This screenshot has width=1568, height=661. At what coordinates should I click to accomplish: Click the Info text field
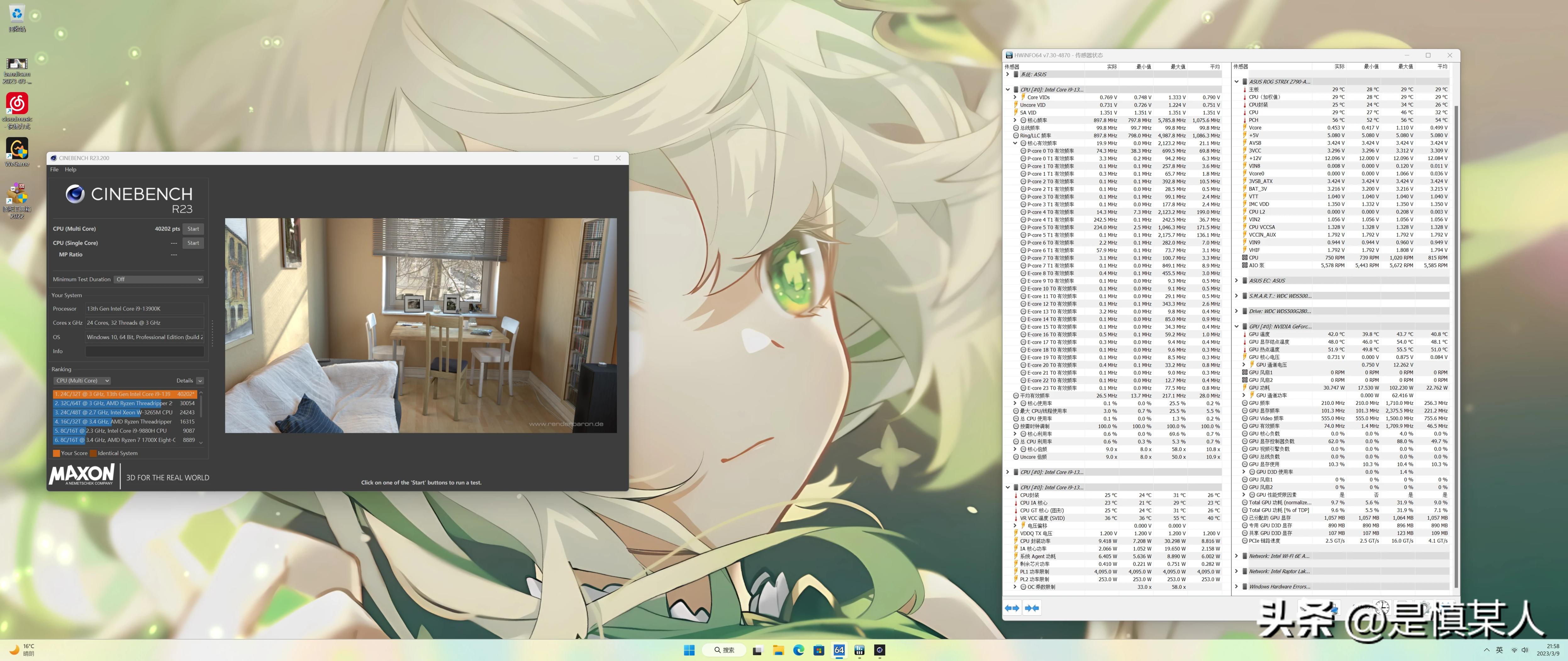pos(144,351)
